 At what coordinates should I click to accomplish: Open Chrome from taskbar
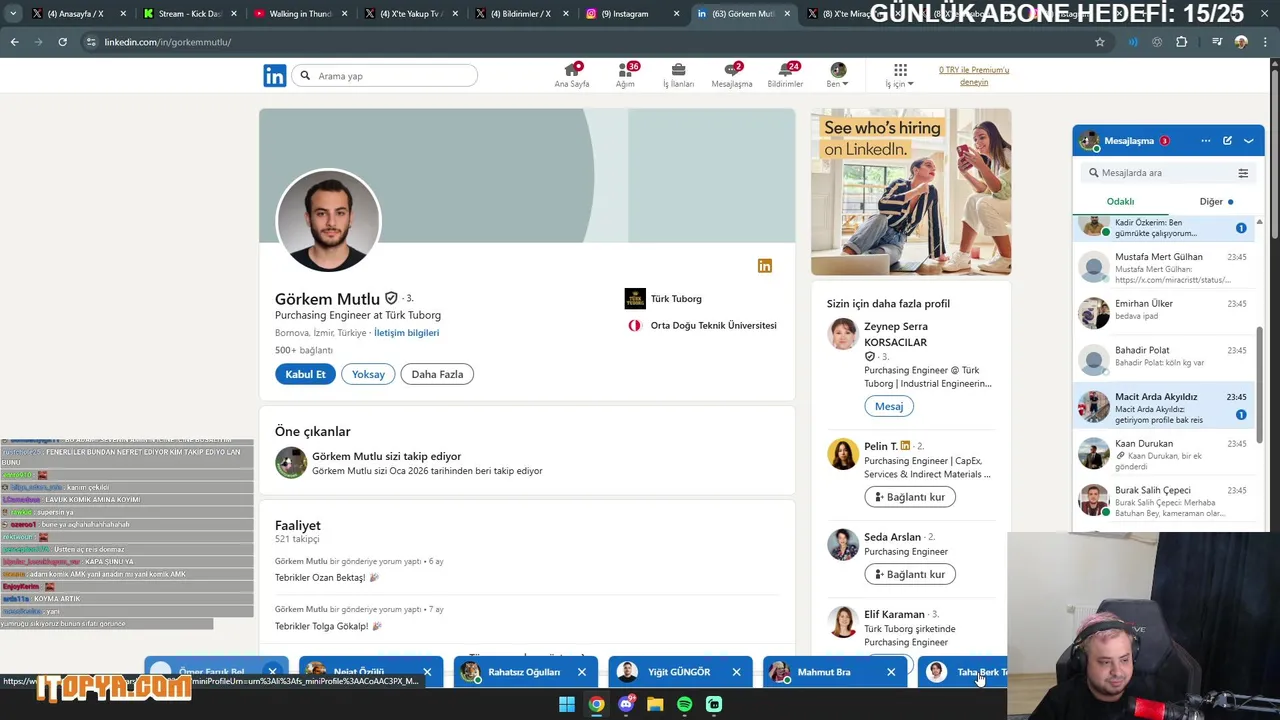(x=596, y=704)
